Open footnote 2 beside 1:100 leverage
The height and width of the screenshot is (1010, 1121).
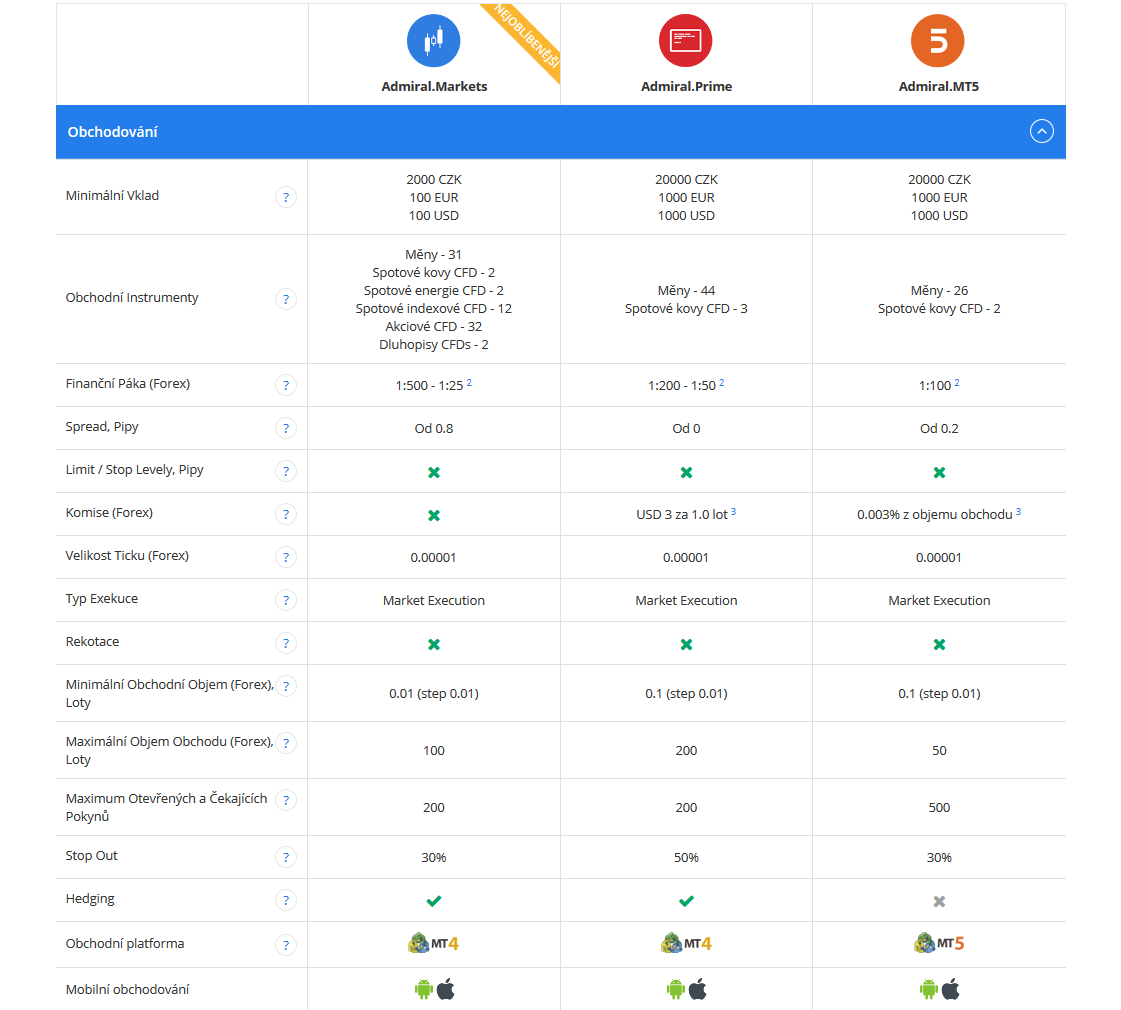(x=957, y=383)
